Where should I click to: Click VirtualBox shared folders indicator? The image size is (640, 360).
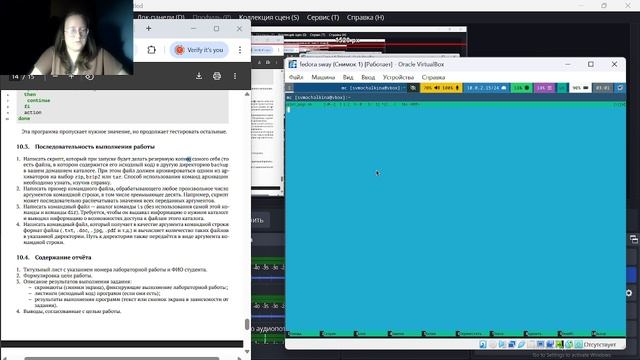531,344
